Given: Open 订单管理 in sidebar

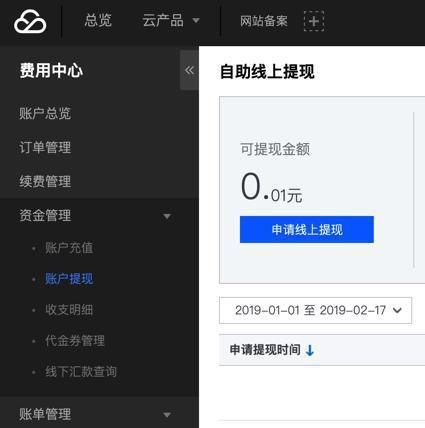Looking at the screenshot, I should (x=45, y=148).
